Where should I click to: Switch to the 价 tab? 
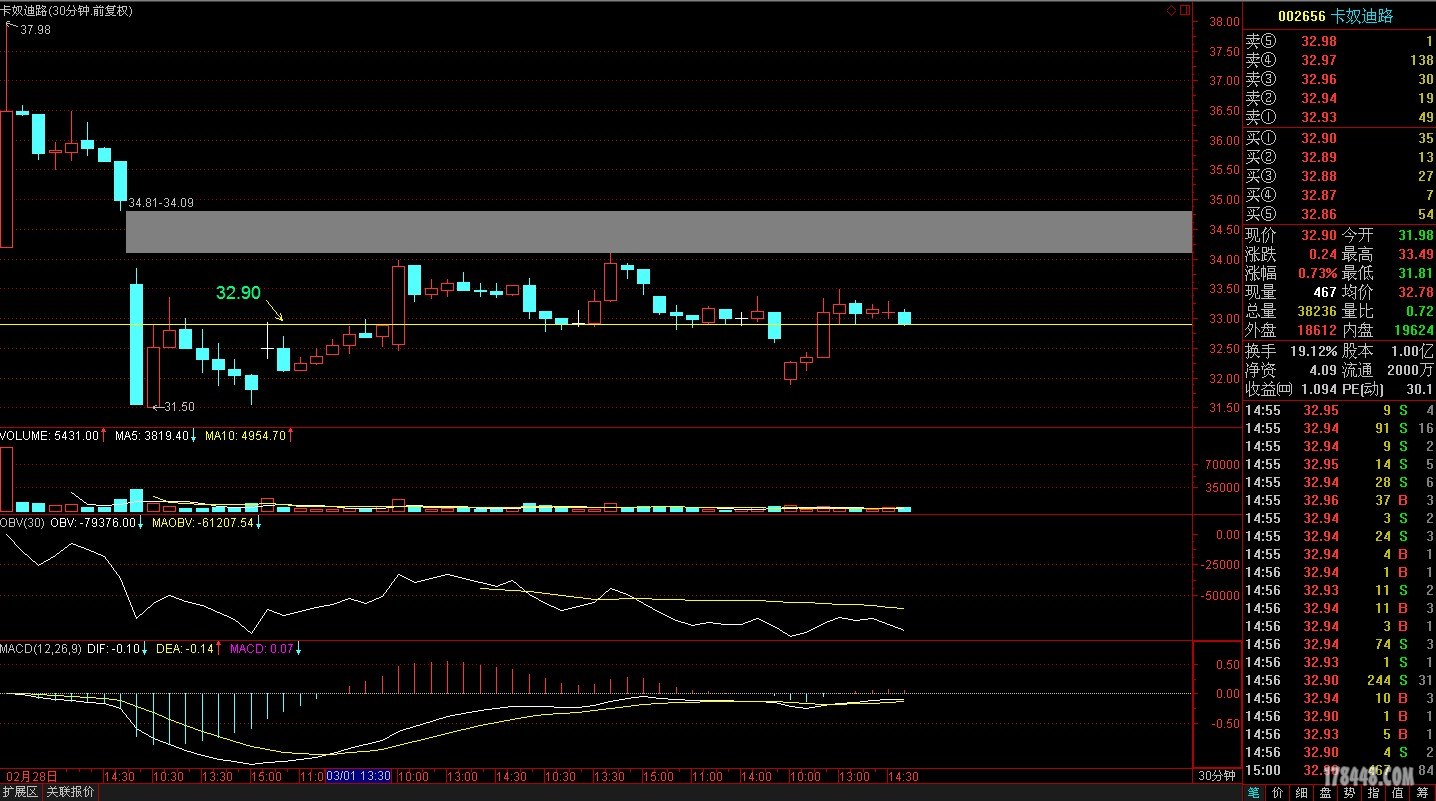(x=1277, y=792)
